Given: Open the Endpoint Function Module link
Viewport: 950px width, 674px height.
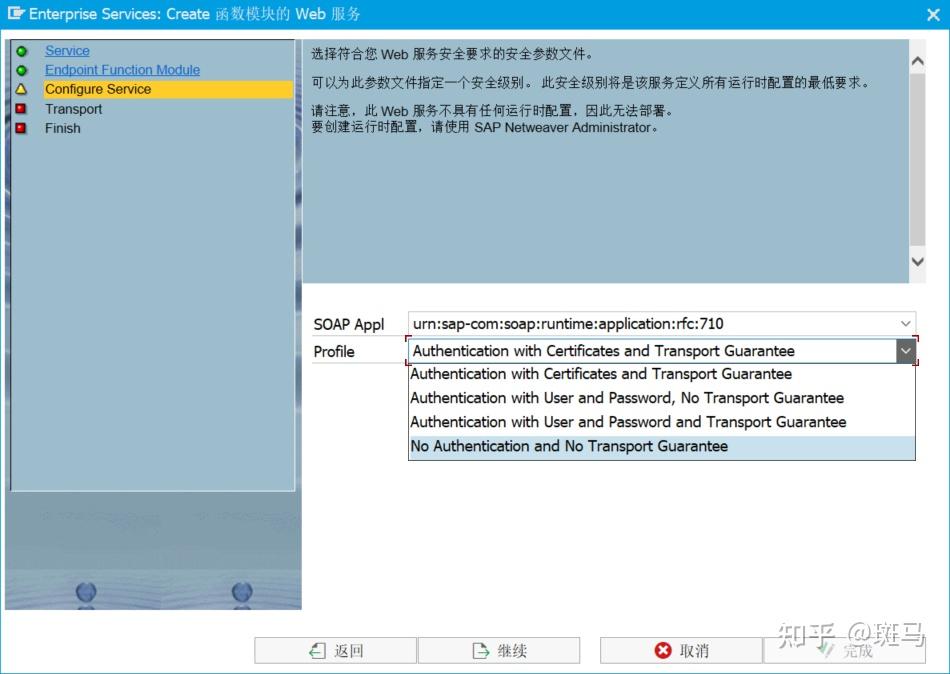Looking at the screenshot, I should 122,70.
